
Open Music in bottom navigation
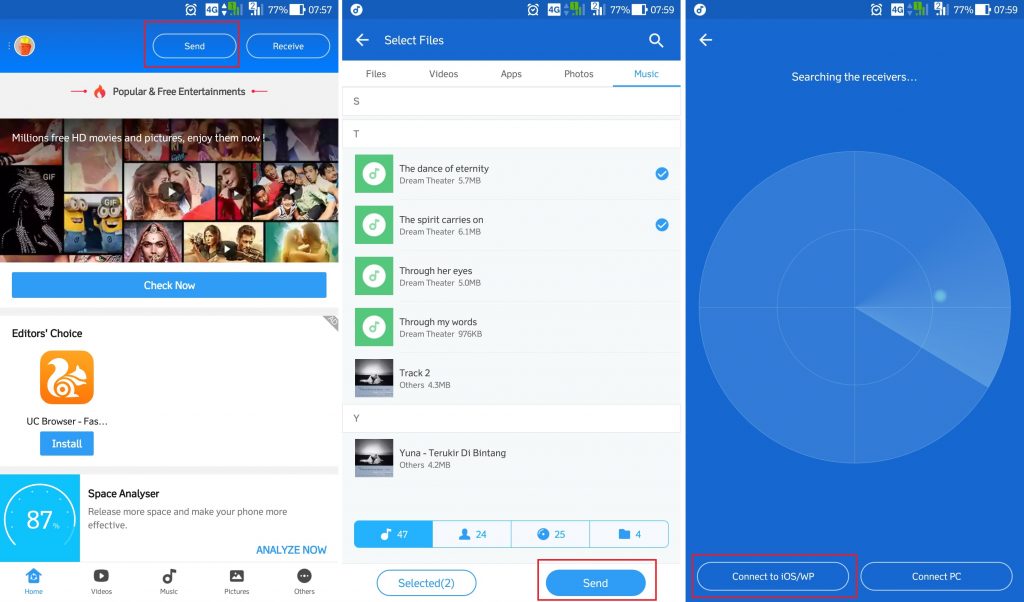coord(169,581)
